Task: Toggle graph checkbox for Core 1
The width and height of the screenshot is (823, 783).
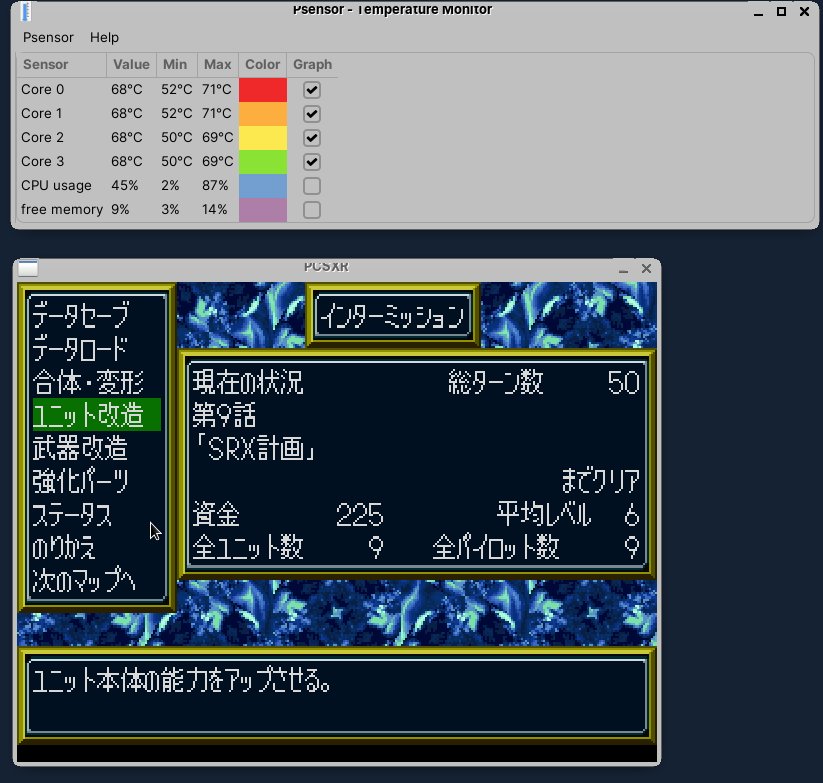Action: pyautogui.click(x=312, y=114)
